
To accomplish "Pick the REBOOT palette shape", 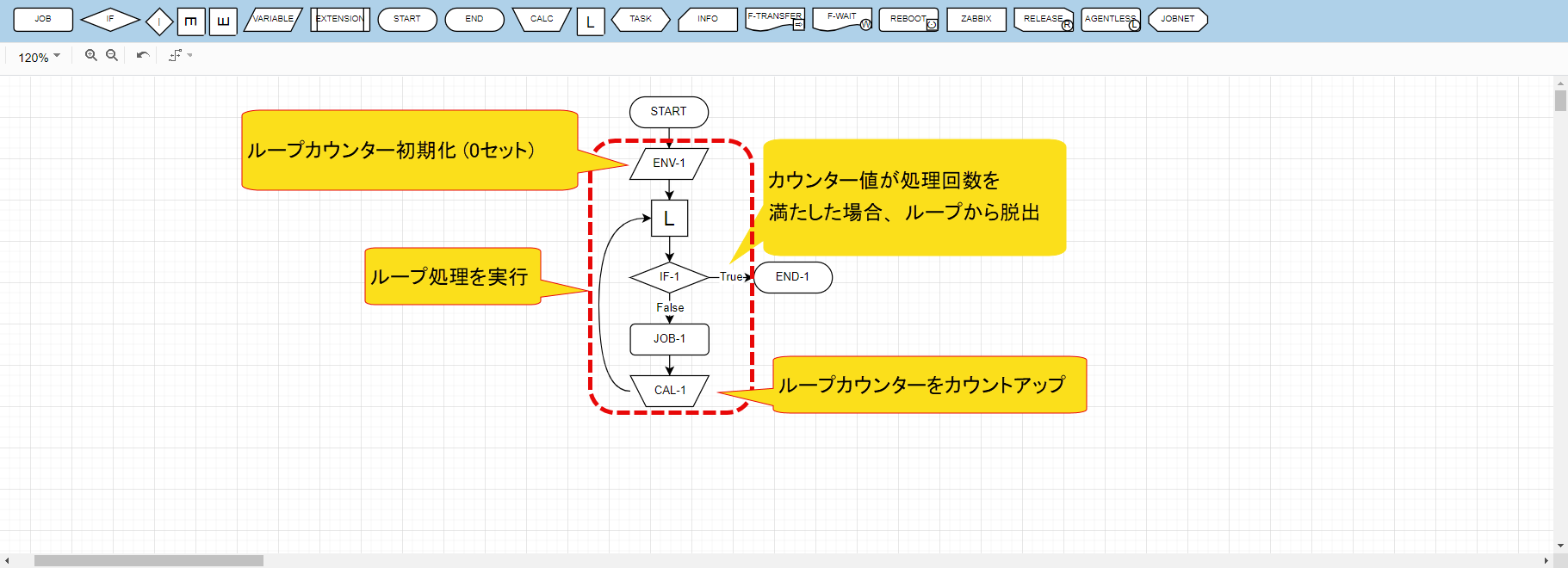I will (908, 19).
